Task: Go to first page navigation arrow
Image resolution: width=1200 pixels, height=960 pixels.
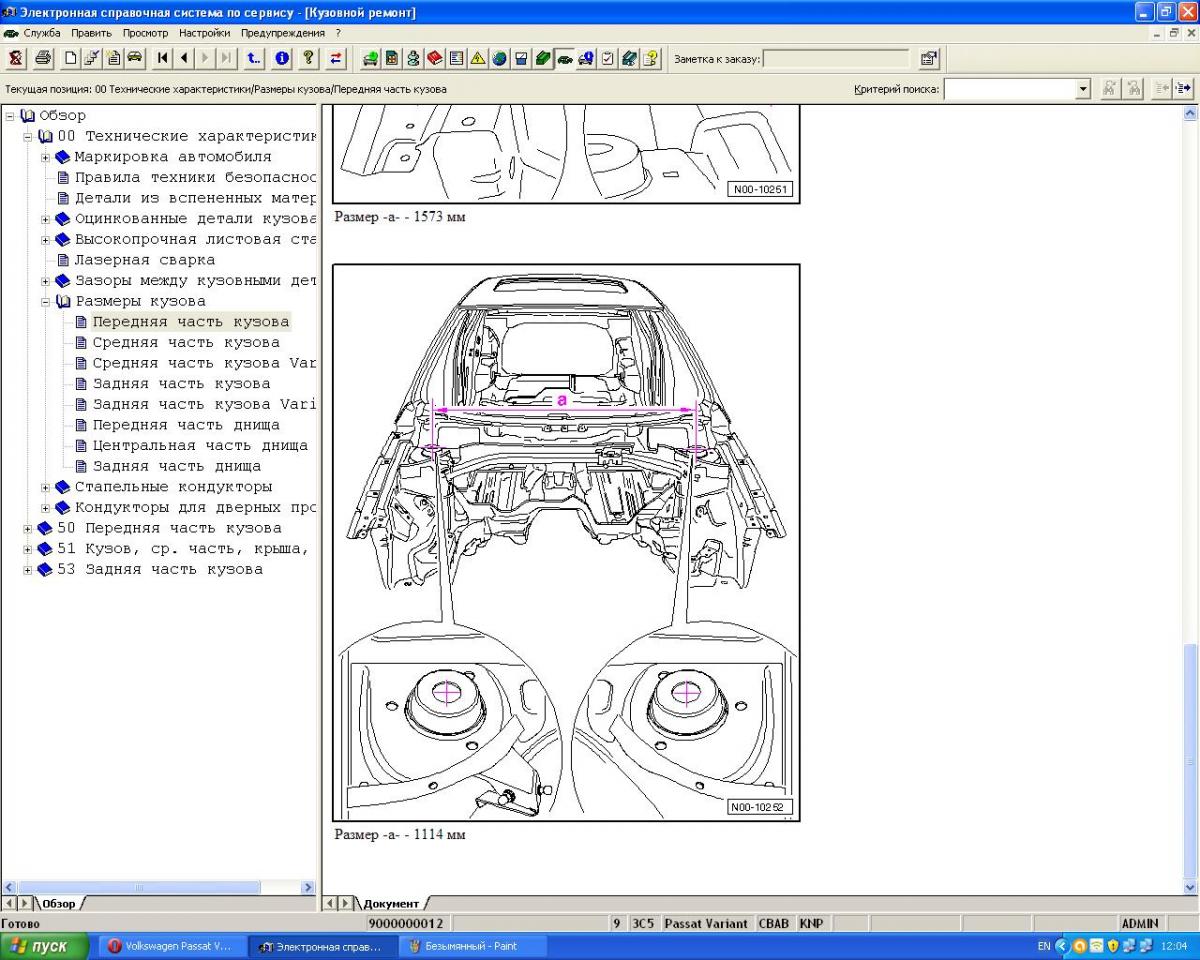Action: point(163,58)
